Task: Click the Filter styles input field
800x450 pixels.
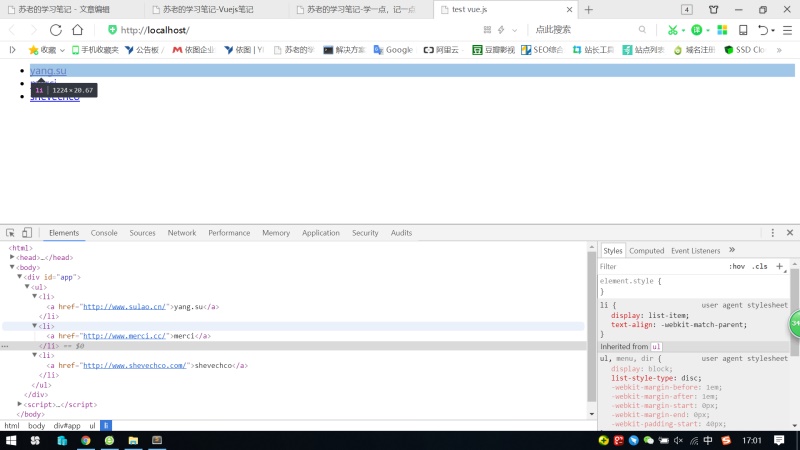Action: point(661,266)
